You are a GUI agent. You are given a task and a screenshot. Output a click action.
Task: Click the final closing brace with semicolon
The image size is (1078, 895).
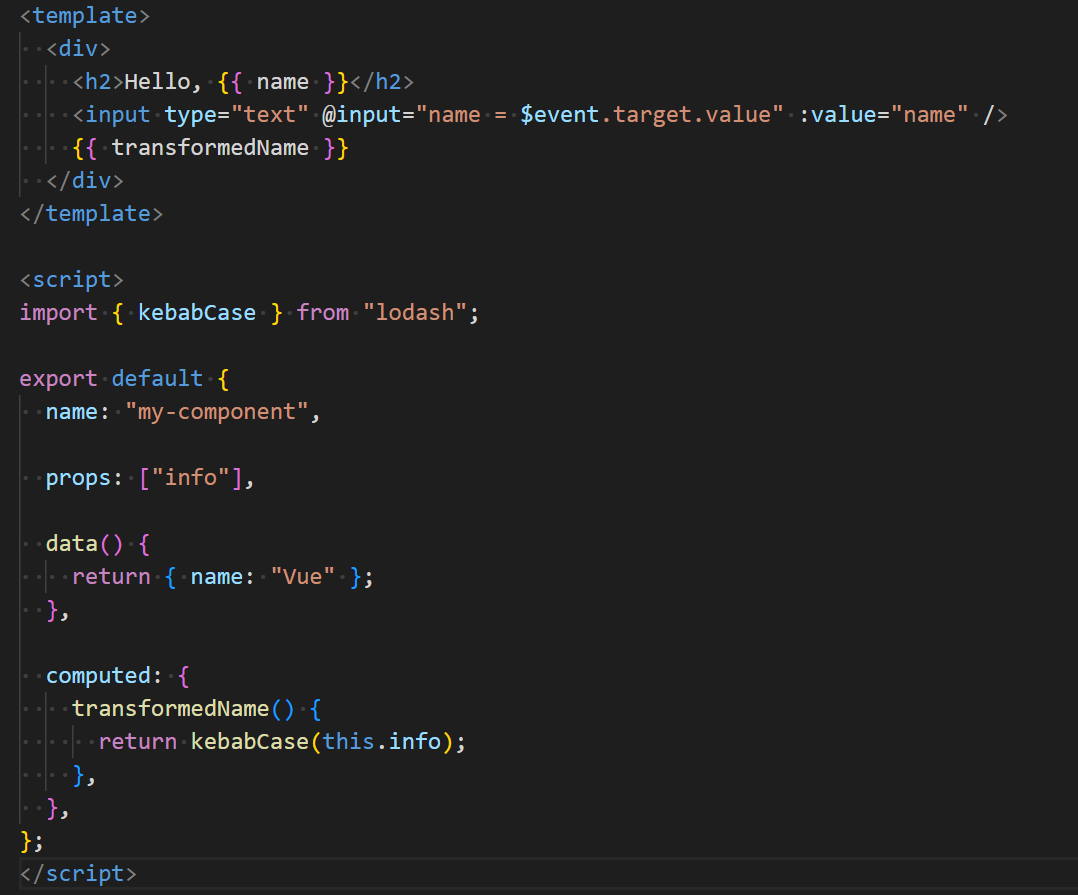click(x=32, y=841)
